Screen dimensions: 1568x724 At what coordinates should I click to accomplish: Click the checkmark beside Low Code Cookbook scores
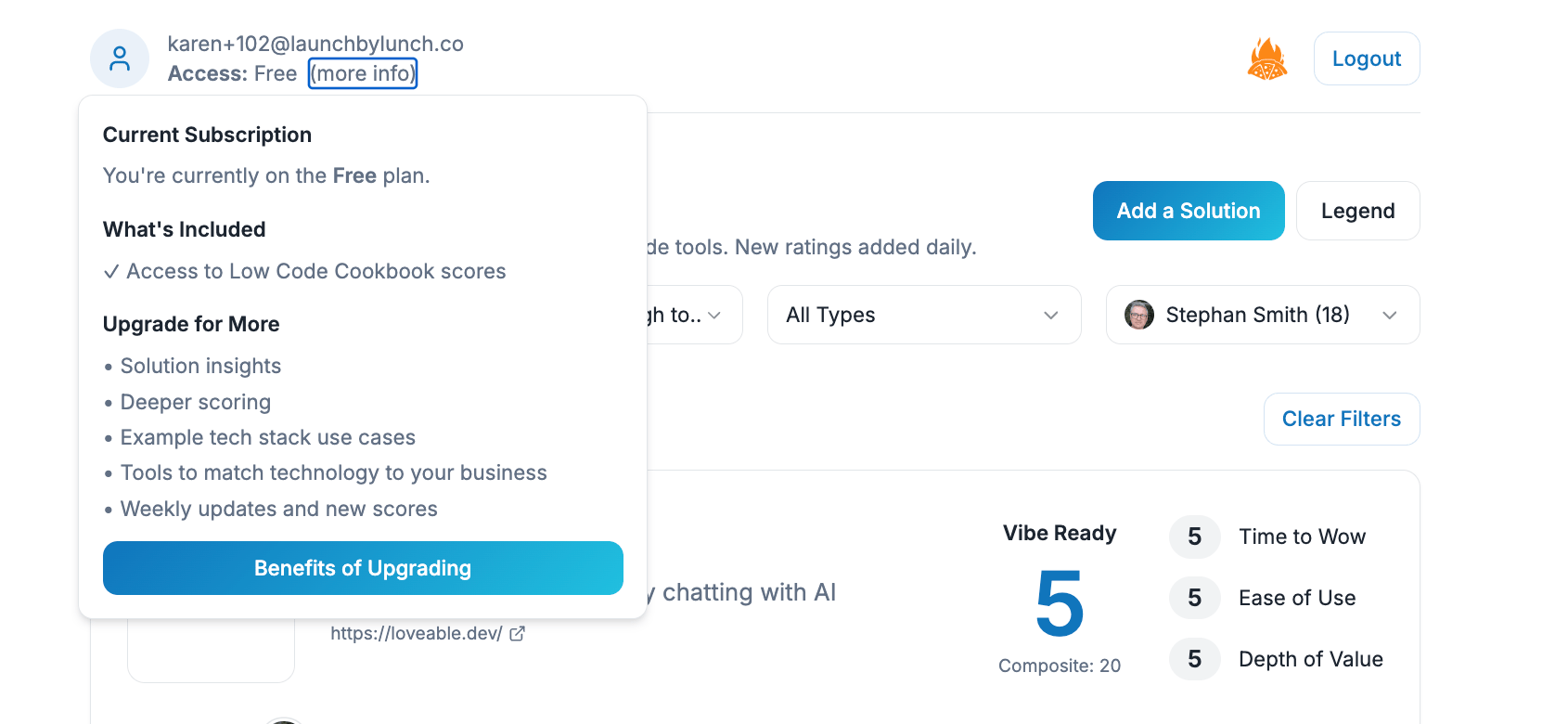[x=111, y=271]
